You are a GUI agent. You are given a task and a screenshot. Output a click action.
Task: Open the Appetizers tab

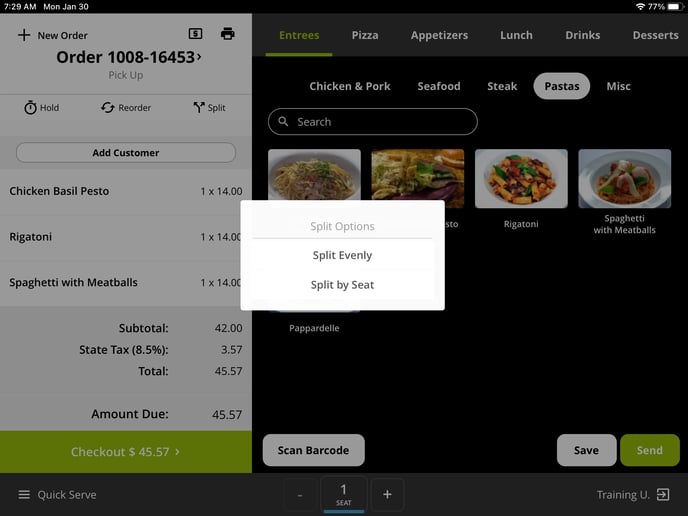pos(439,35)
